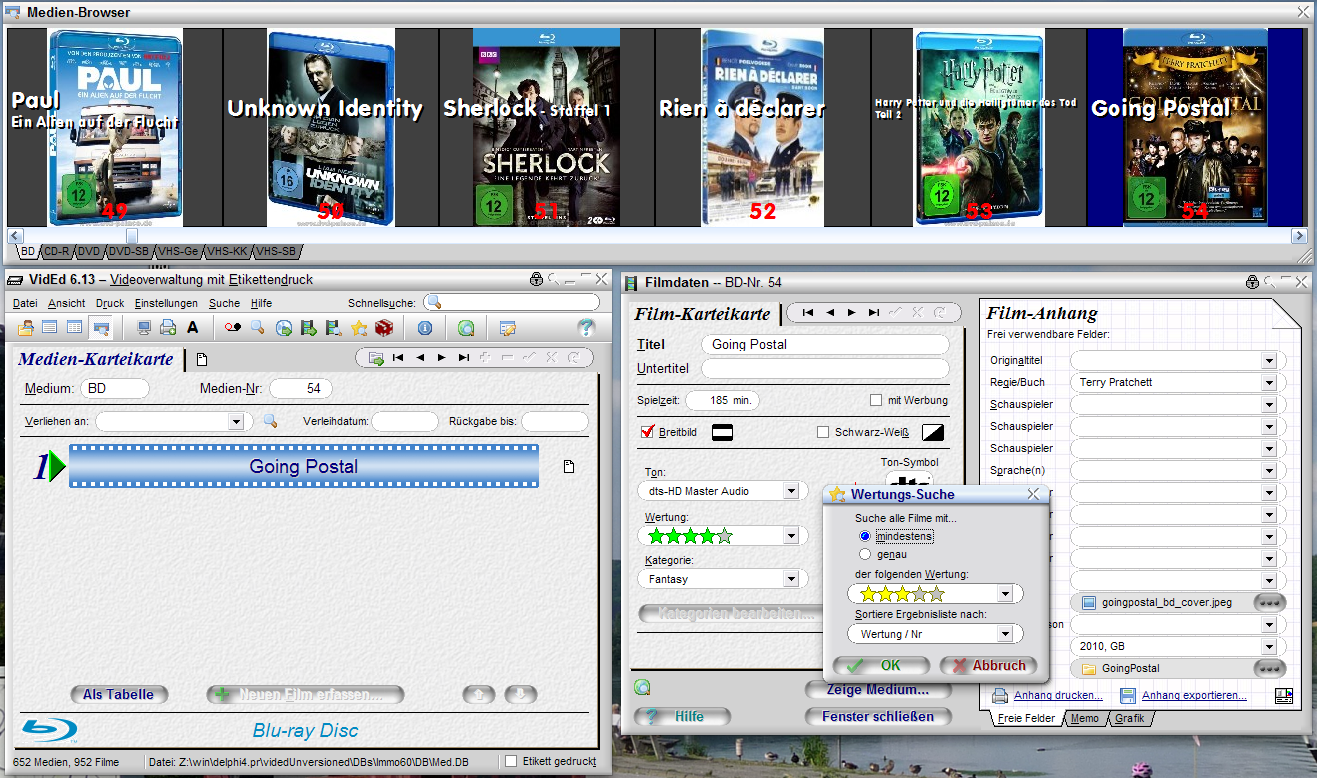Click the Medien-Browser horizontal scrollbar thumb

pyautogui.click(x=131, y=236)
